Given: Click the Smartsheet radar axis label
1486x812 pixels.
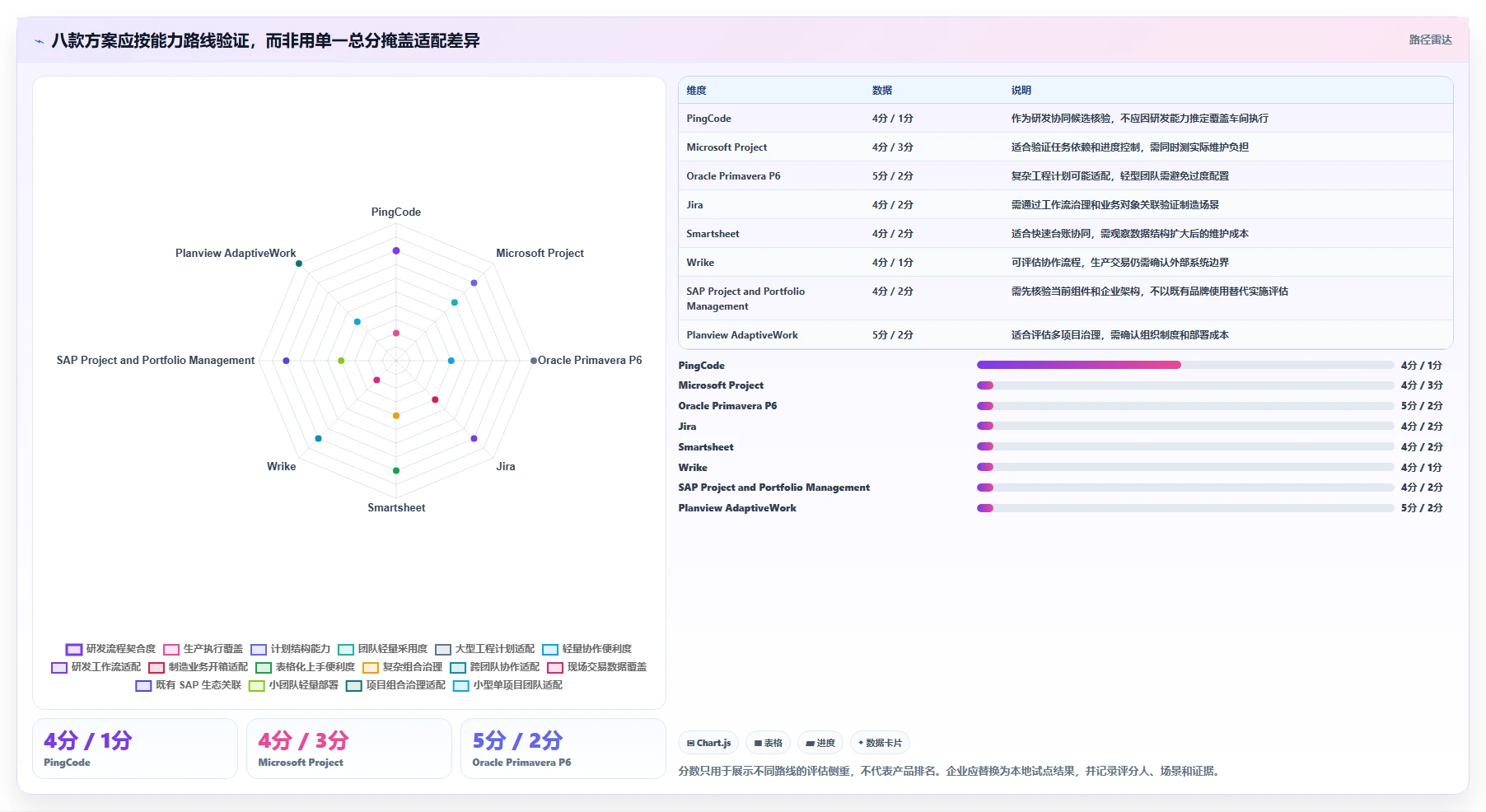Looking at the screenshot, I should click(396, 508).
